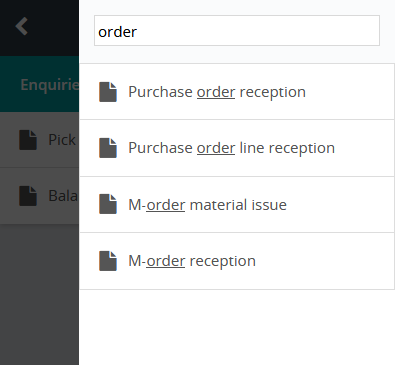Click the document icon next to Pick

[28, 140]
